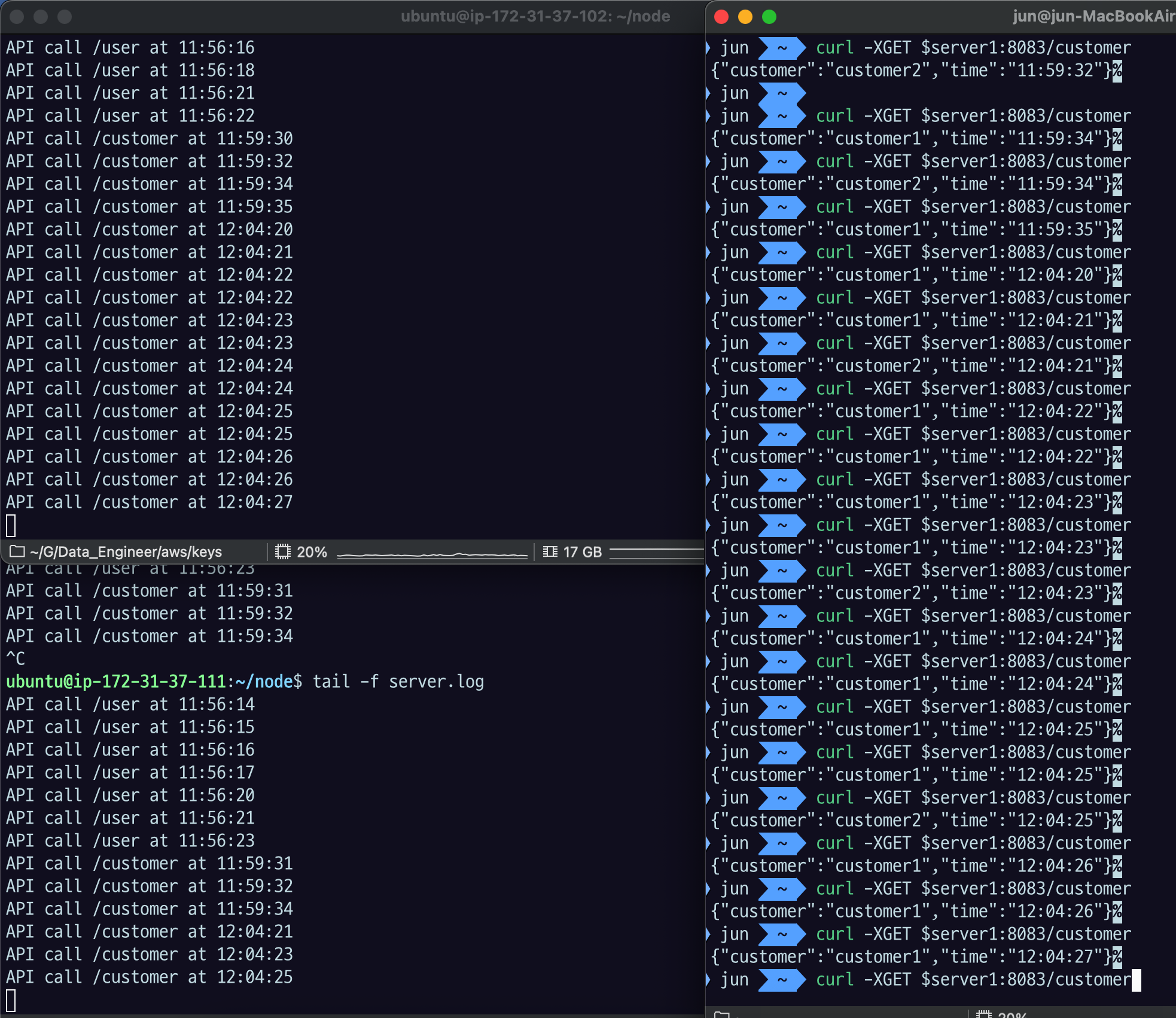
Task: Click third gray window button of ubuntu terminal
Action: [x=65, y=17]
